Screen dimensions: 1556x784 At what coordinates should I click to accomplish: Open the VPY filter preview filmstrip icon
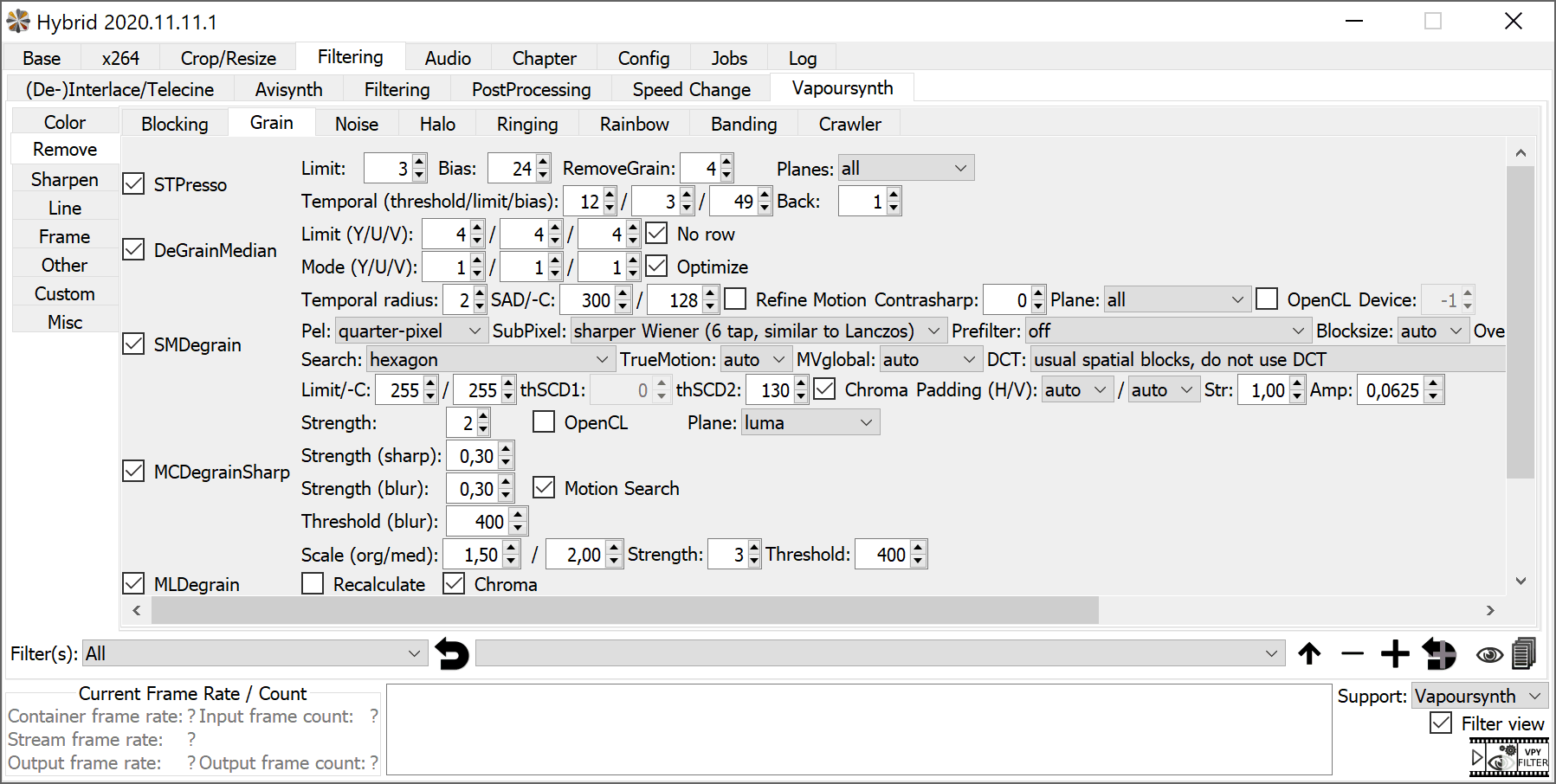1509,758
